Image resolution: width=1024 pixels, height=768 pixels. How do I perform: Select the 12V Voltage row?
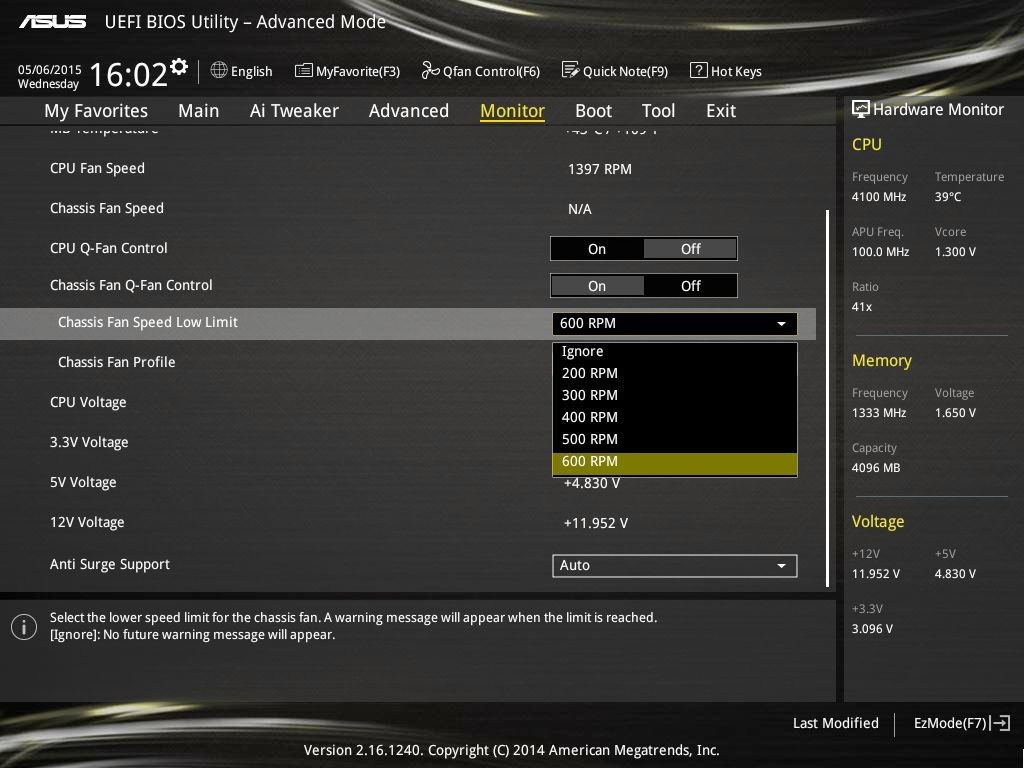408,522
